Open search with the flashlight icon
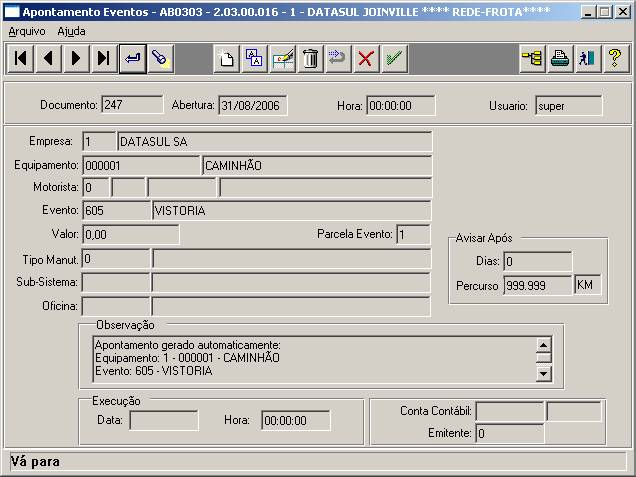This screenshot has height=477, width=636. coord(161,58)
